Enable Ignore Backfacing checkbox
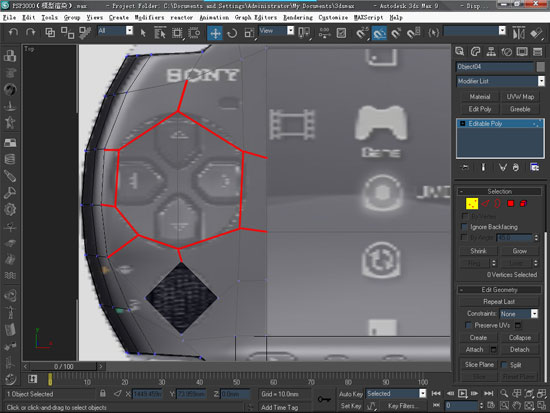 coord(465,227)
